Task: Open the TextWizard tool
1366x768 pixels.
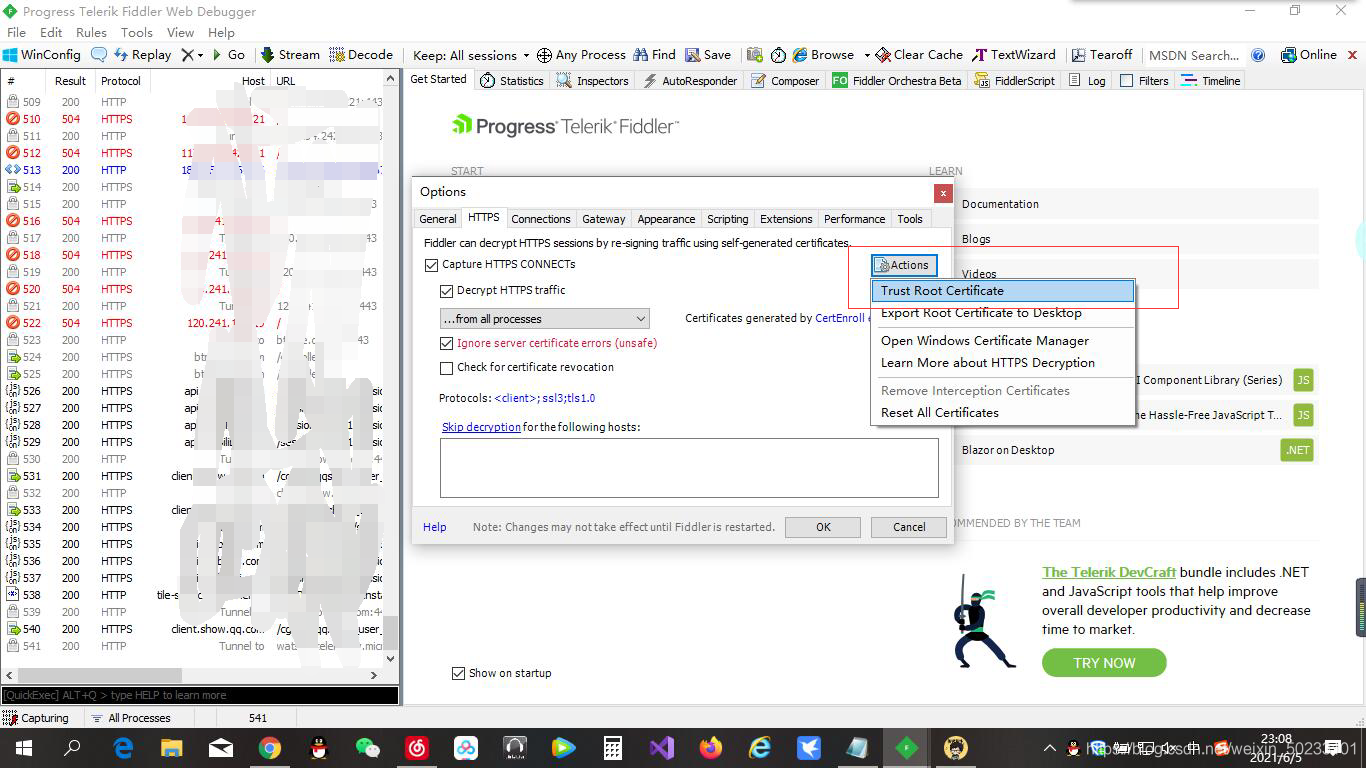Action: tap(1014, 55)
